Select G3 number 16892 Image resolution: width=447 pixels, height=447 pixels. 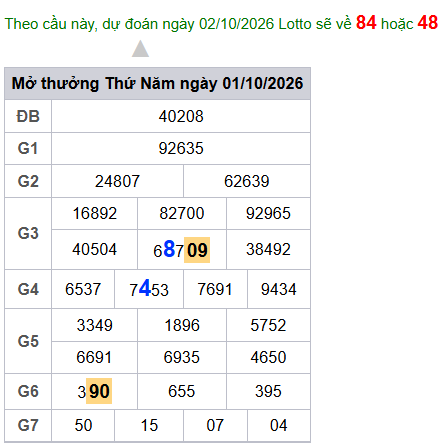pos(95,213)
